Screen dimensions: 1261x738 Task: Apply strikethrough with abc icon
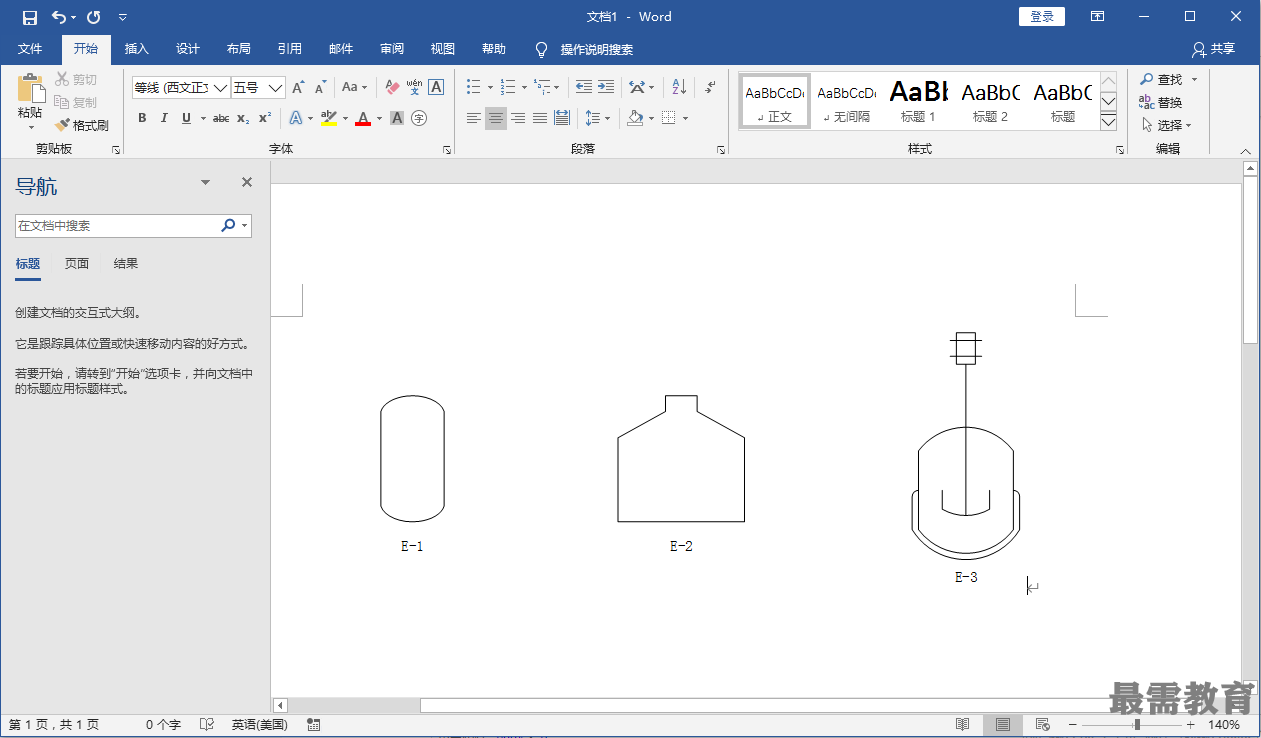pyautogui.click(x=221, y=118)
